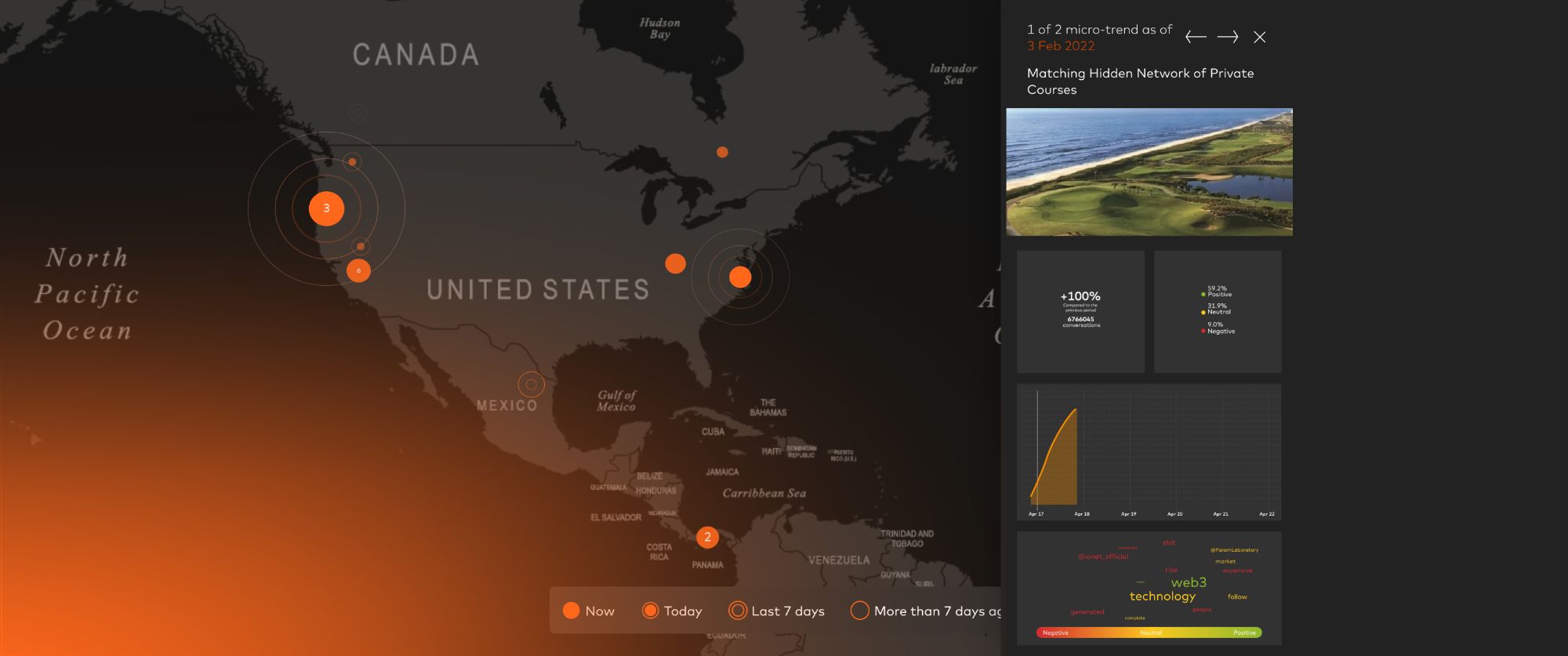Click the negative-to-positive sentiment gradient bar

click(1149, 632)
